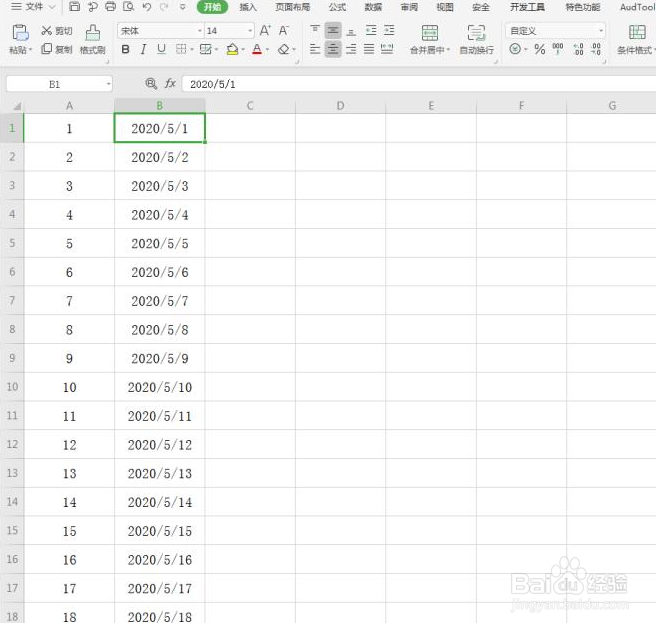Expand the Merge and Center dropdown arrow

448,50
